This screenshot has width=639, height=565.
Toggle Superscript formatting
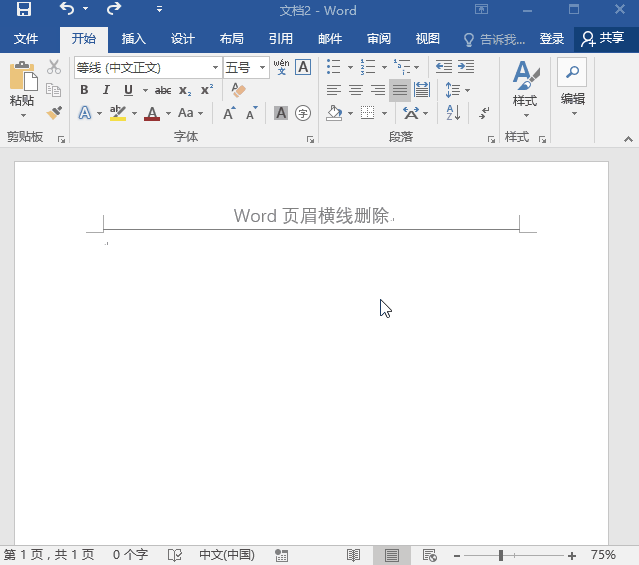coord(206,90)
